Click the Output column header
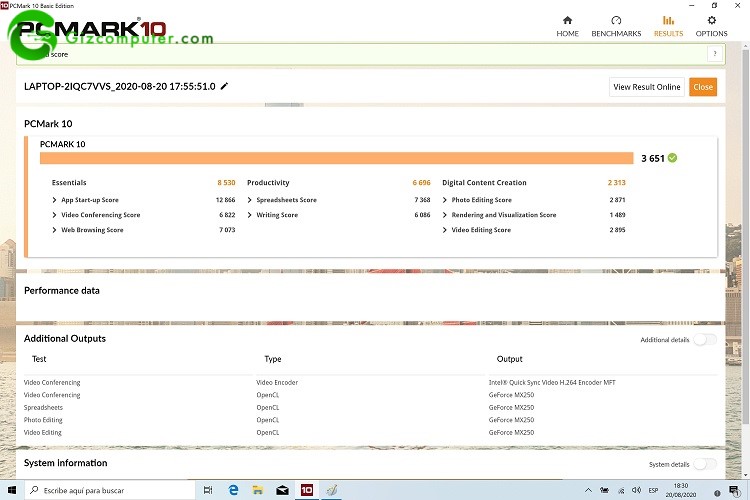The image size is (750, 500). point(509,359)
